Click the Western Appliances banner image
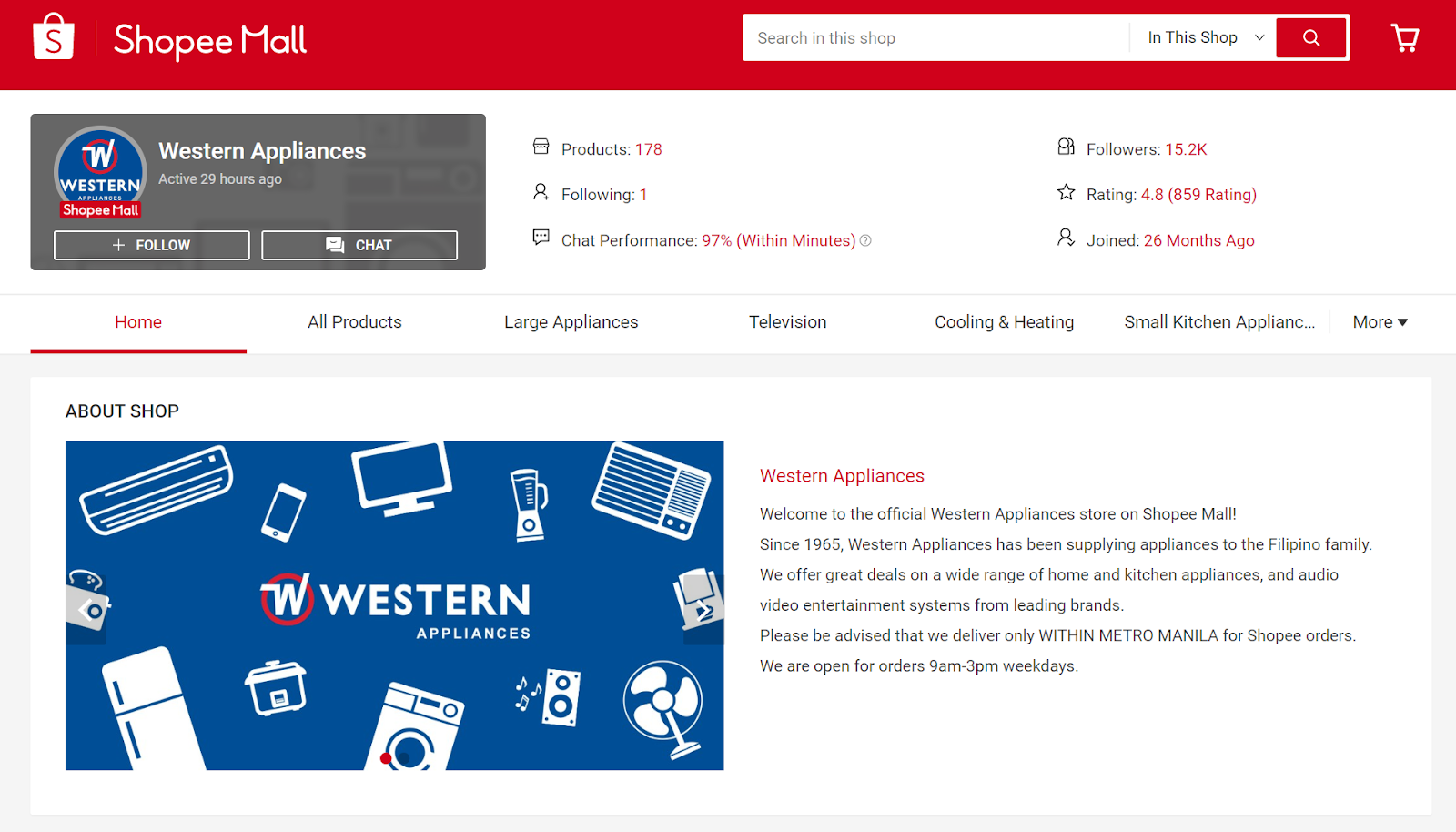 [395, 605]
